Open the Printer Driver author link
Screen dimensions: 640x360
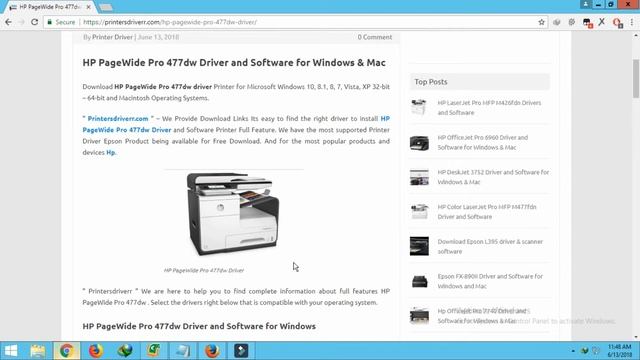[112, 37]
